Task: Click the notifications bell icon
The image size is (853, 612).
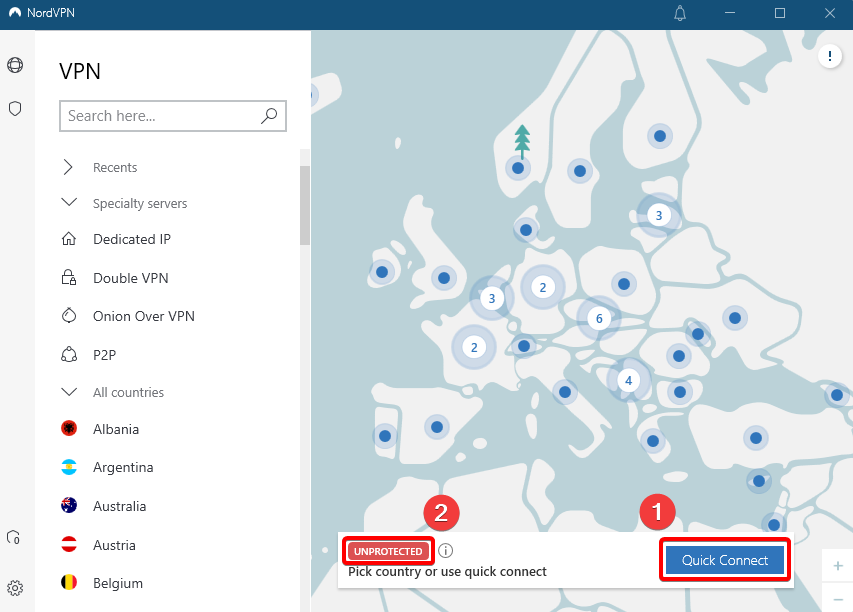Action: coord(681,14)
